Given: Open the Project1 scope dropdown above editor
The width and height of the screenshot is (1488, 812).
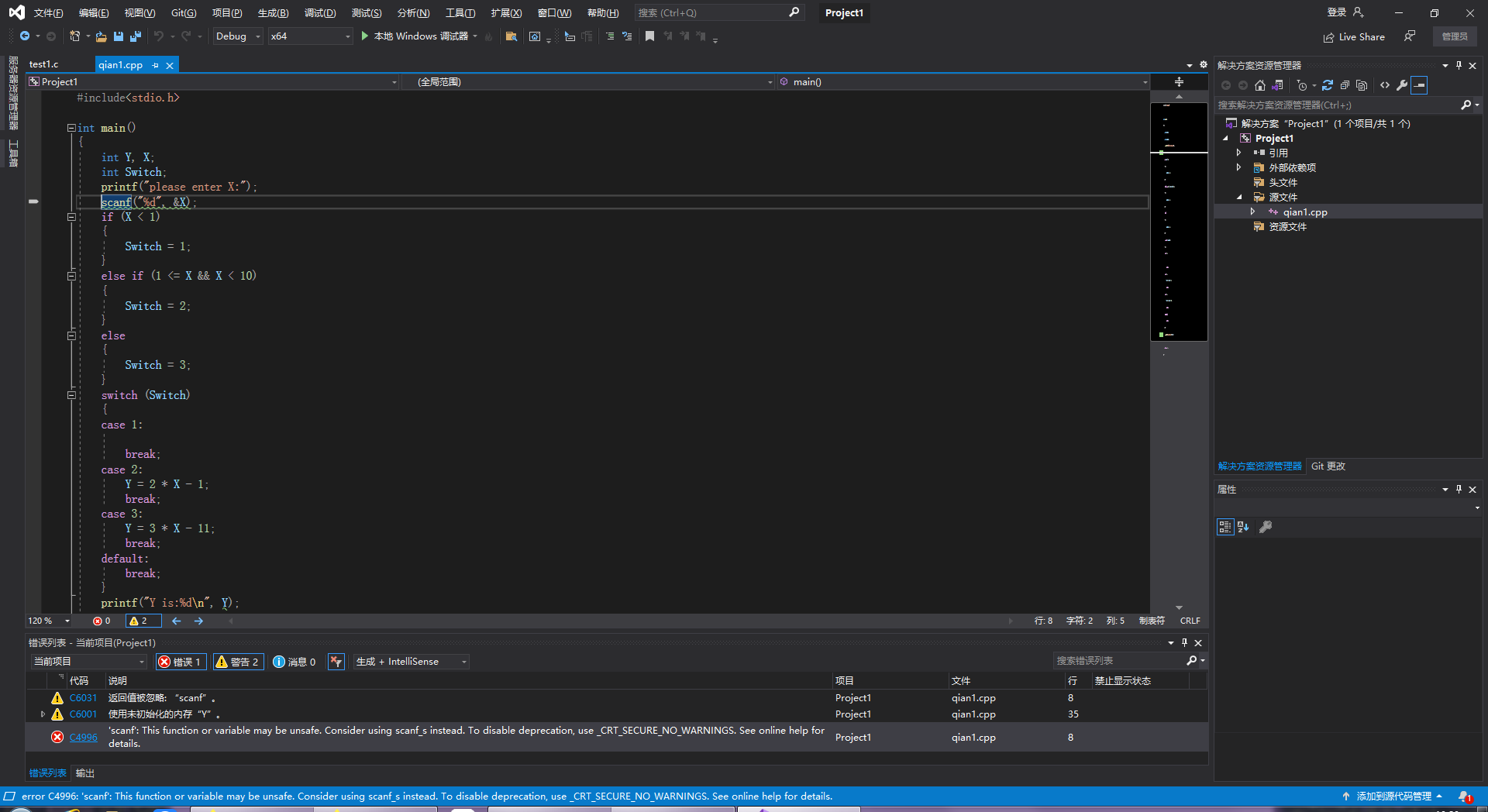Looking at the screenshot, I should (213, 82).
